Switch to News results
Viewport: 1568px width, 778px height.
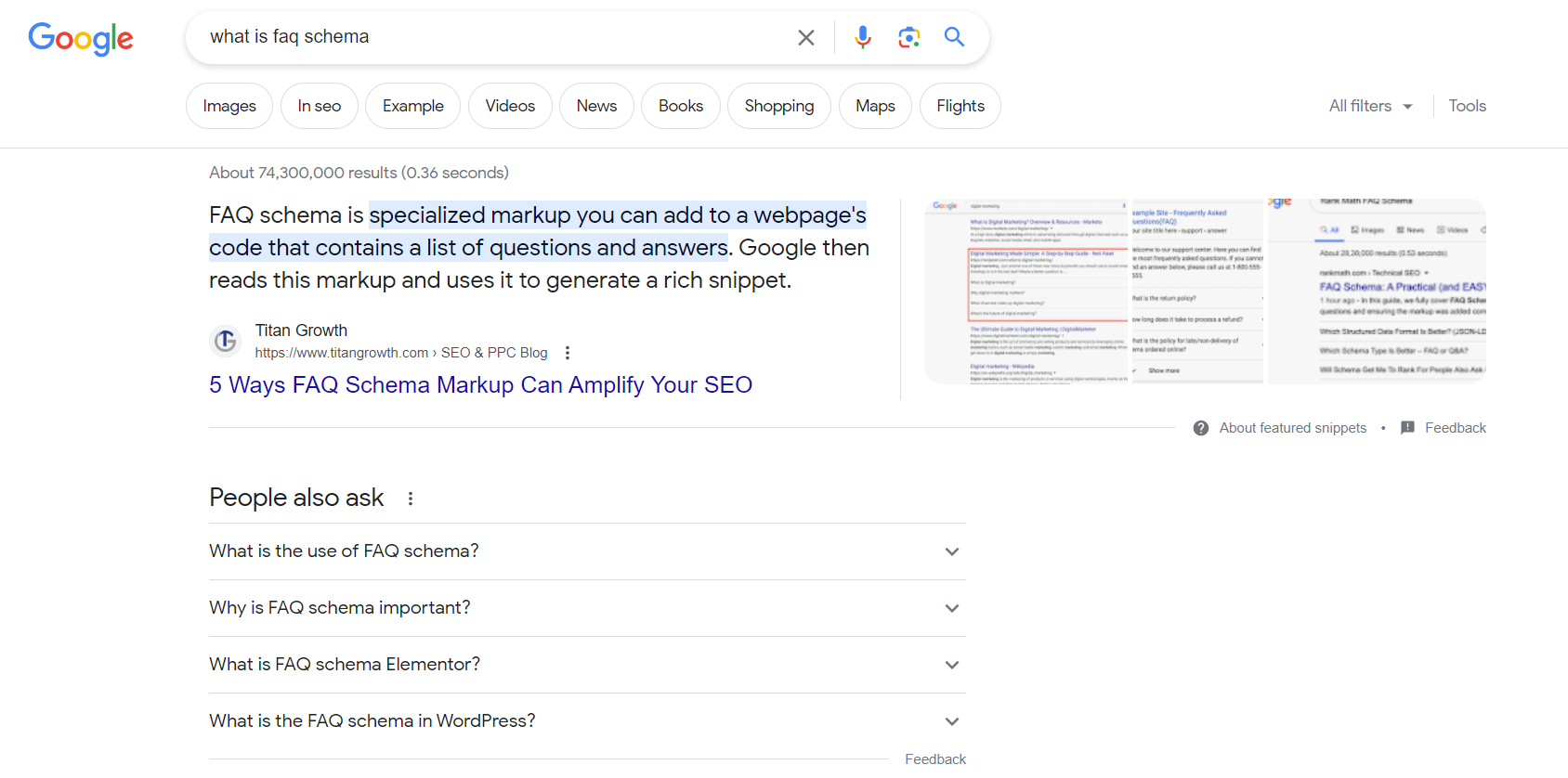point(596,106)
